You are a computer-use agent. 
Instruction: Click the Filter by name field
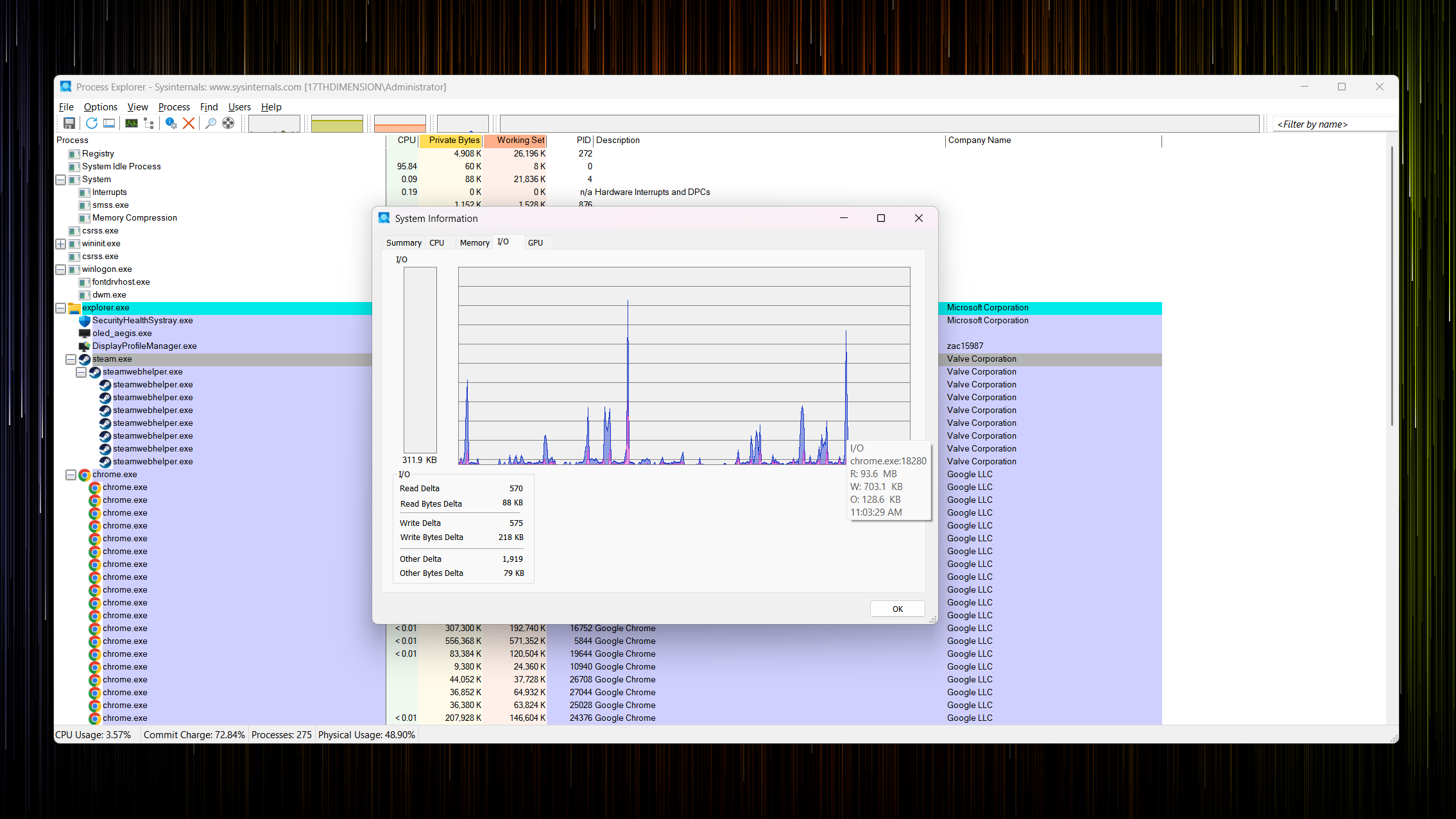click(x=1333, y=124)
